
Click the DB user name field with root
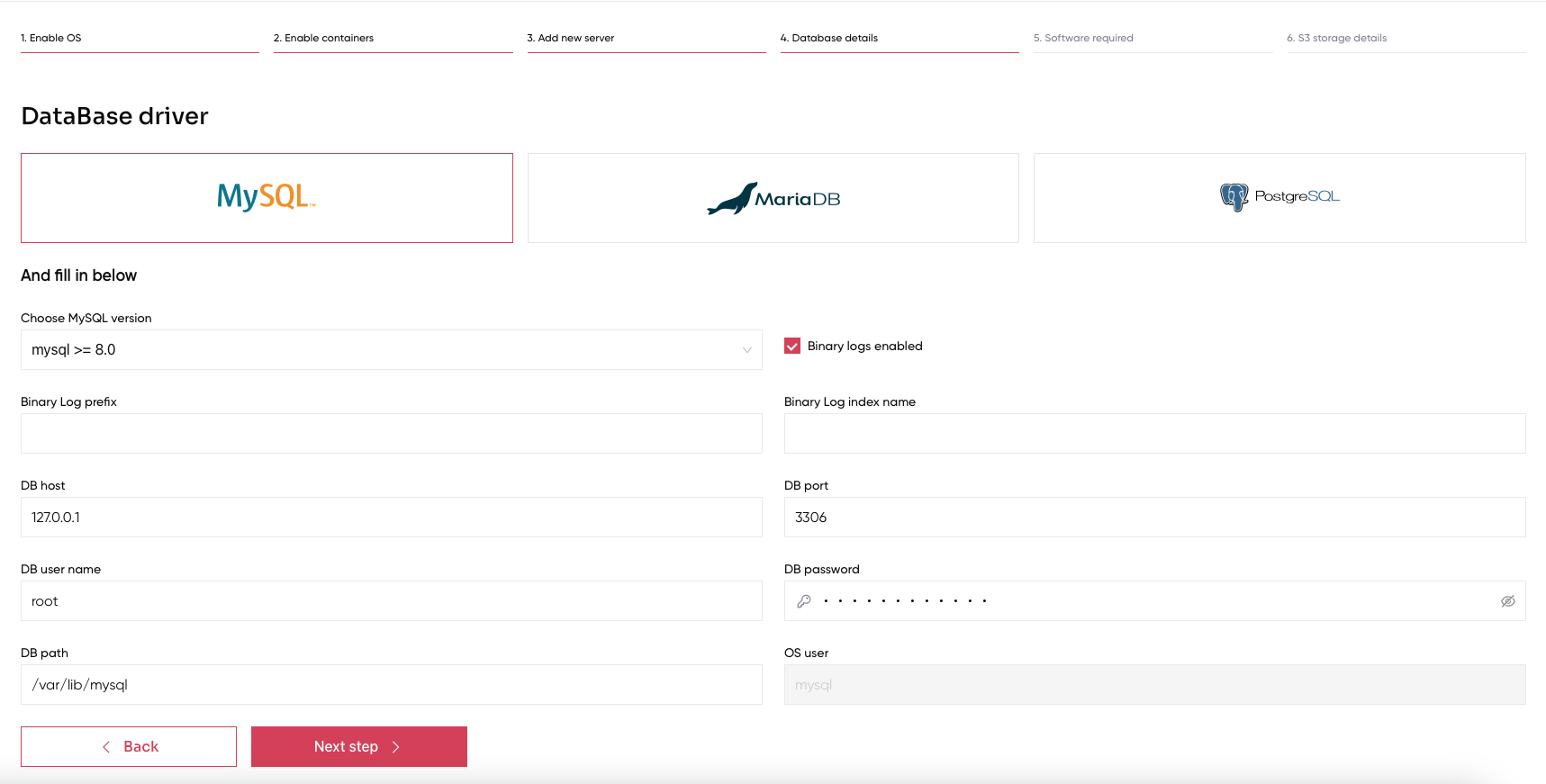coord(392,600)
